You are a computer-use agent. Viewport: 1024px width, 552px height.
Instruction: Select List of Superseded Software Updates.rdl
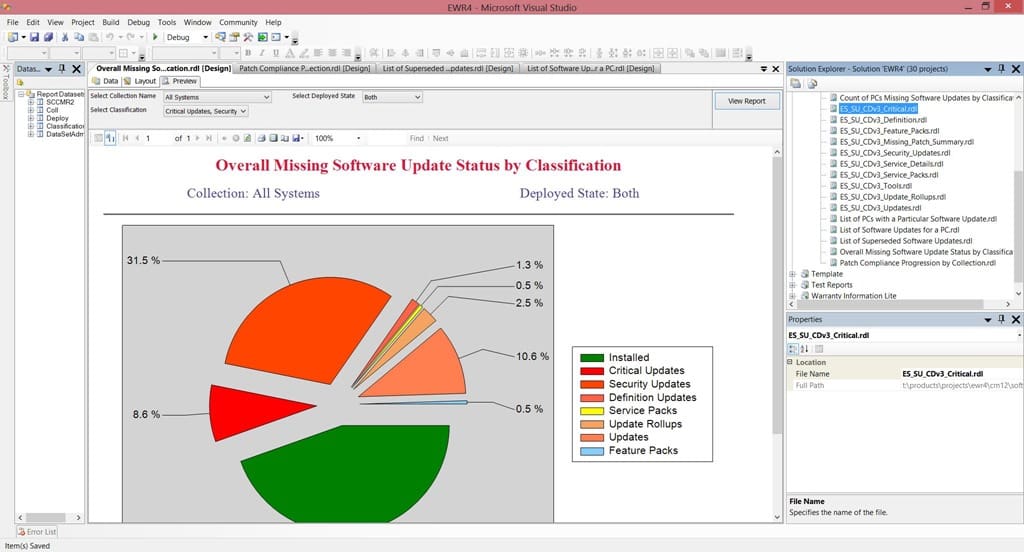click(906, 241)
